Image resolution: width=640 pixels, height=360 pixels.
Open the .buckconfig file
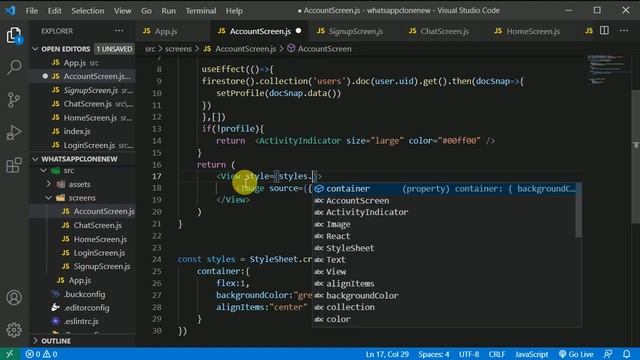[82, 294]
